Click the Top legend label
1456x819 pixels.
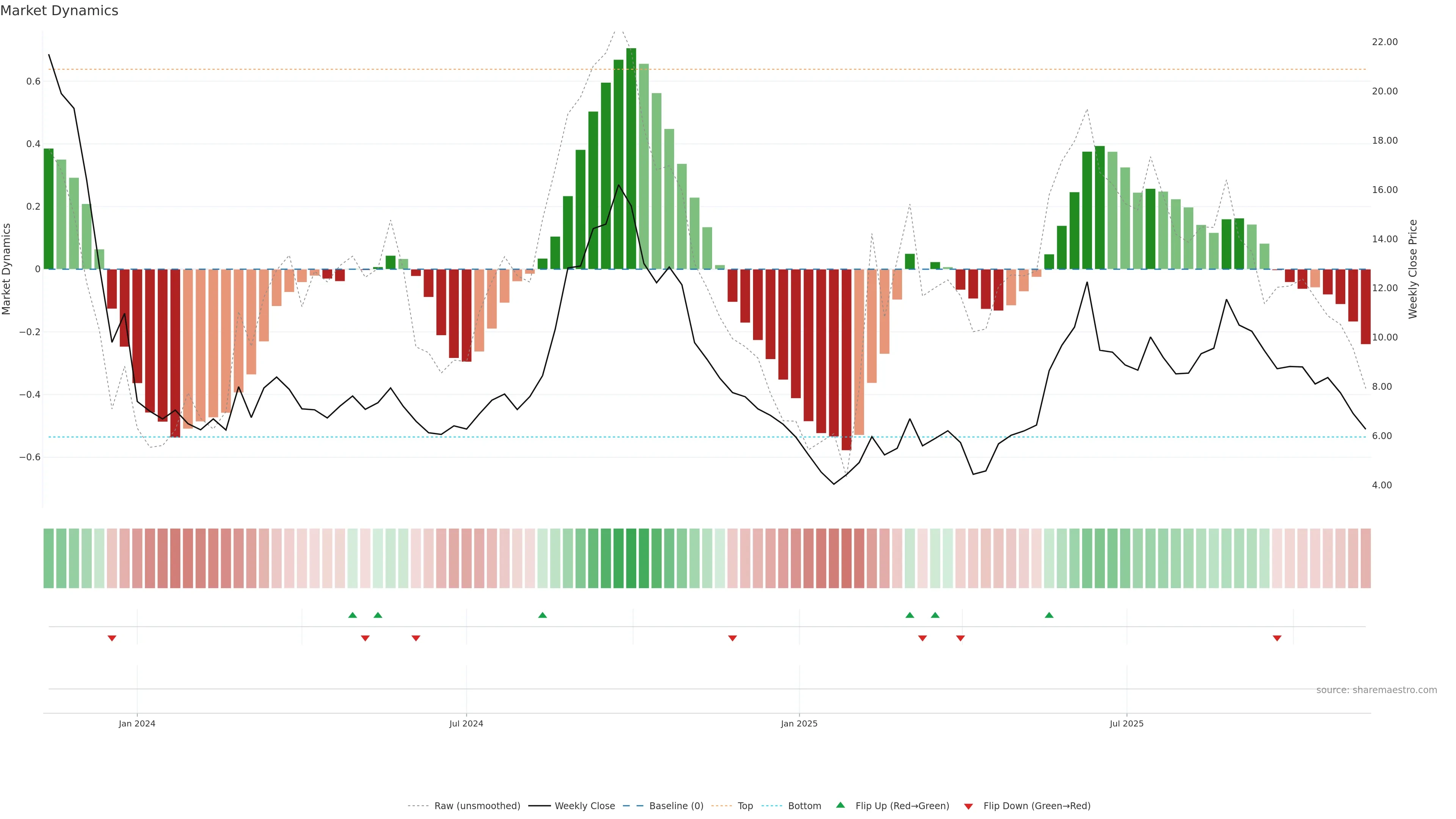pos(745,806)
